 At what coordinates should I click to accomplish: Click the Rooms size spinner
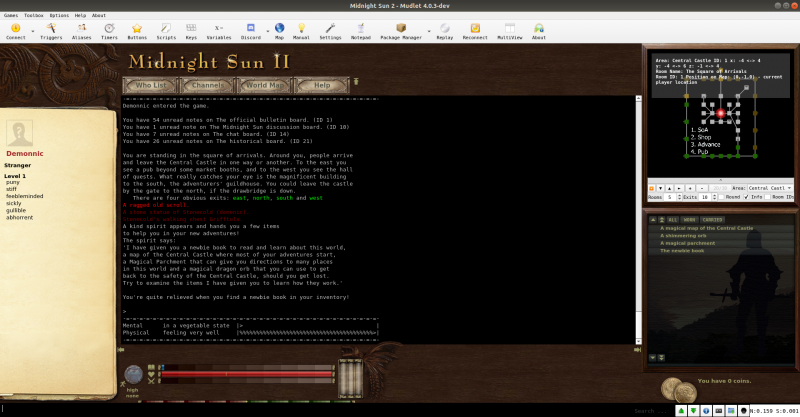click(x=673, y=197)
